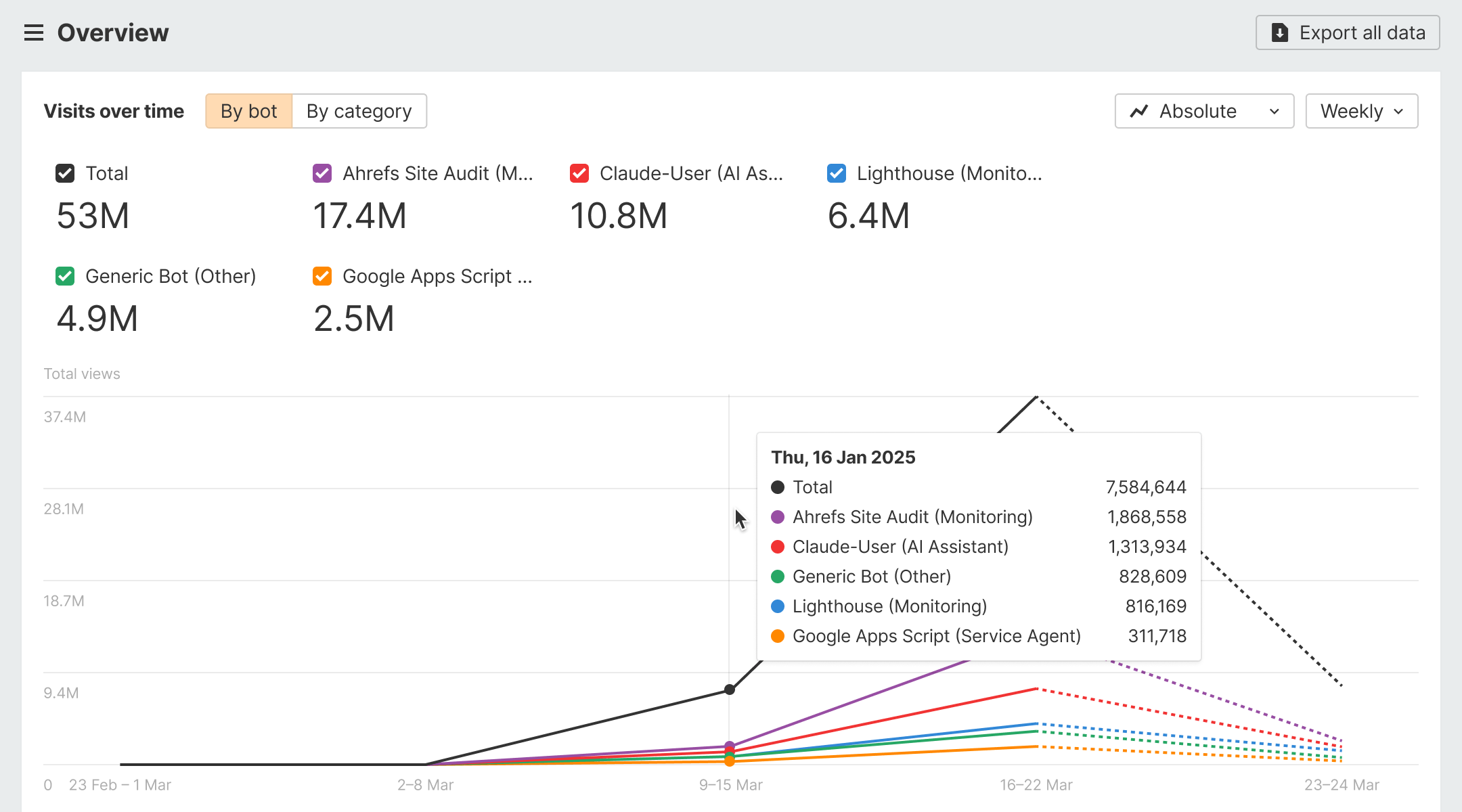Expand the Absolute dropdown chevron
Image resolution: width=1462 pixels, height=812 pixels.
1275,111
